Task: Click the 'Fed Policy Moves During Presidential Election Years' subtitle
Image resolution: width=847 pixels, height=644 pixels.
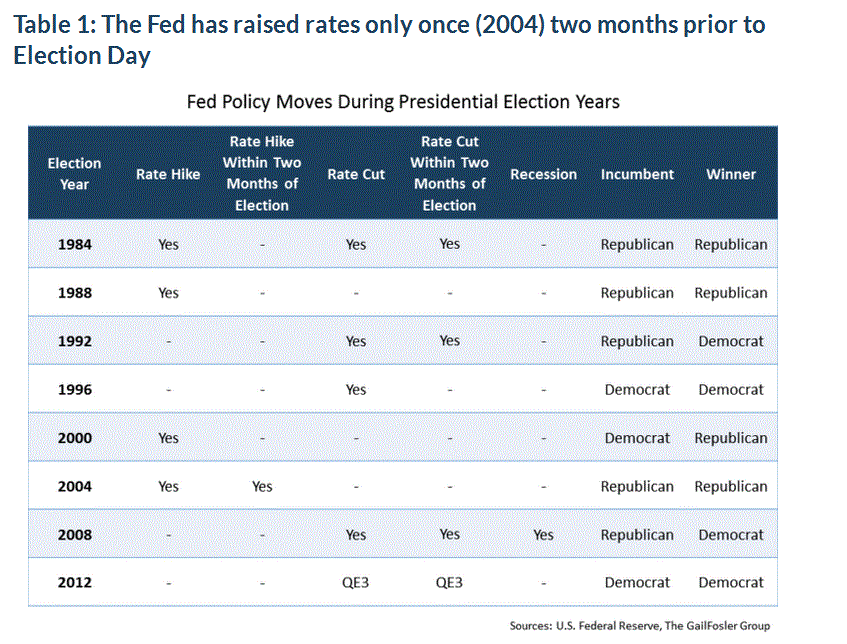Action: coord(403,102)
